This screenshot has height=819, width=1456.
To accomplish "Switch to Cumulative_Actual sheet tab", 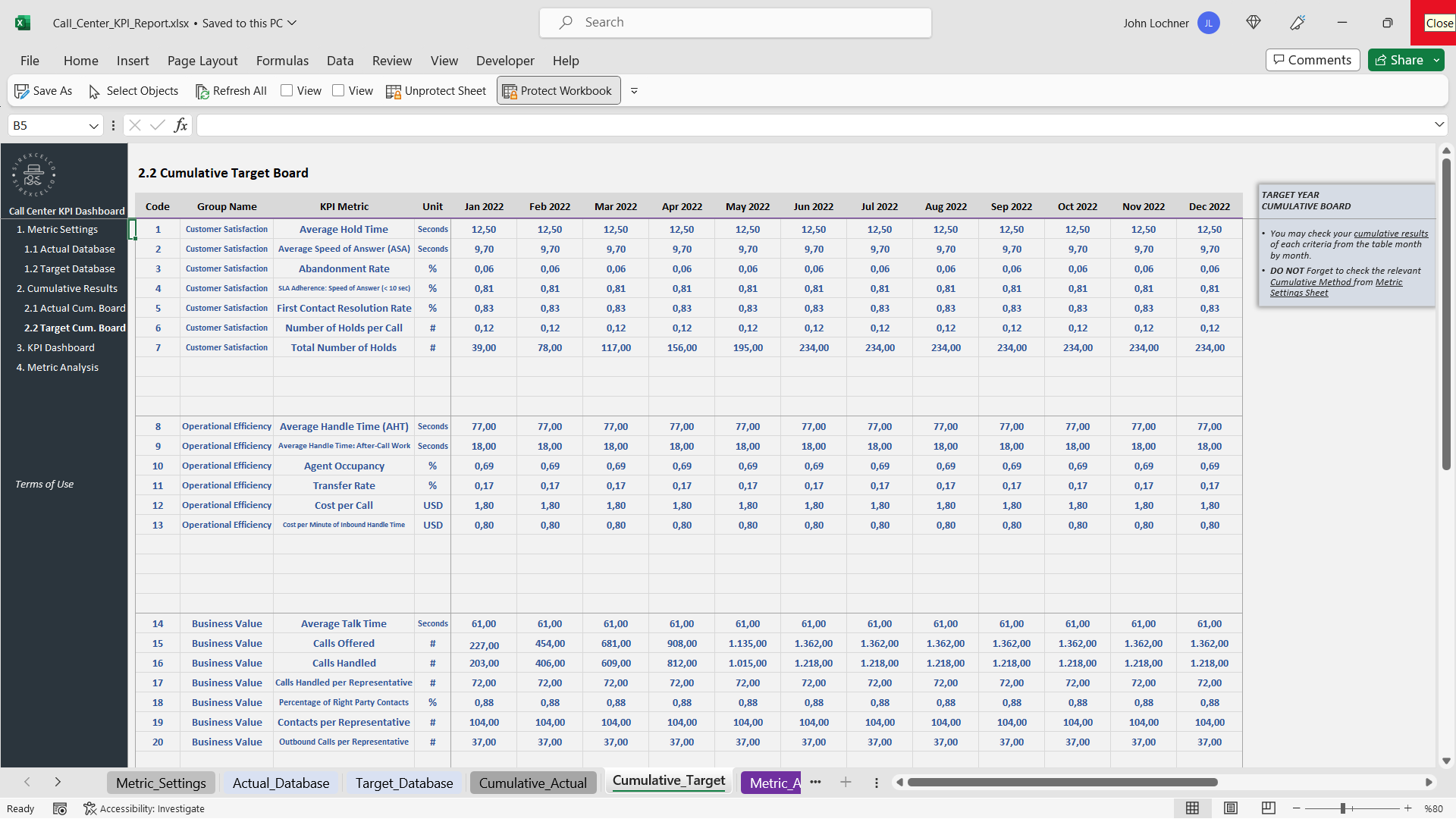I will click(532, 783).
